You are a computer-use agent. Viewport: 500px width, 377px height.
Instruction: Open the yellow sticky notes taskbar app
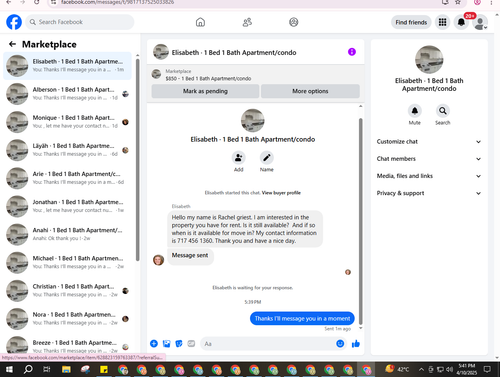coord(104,369)
